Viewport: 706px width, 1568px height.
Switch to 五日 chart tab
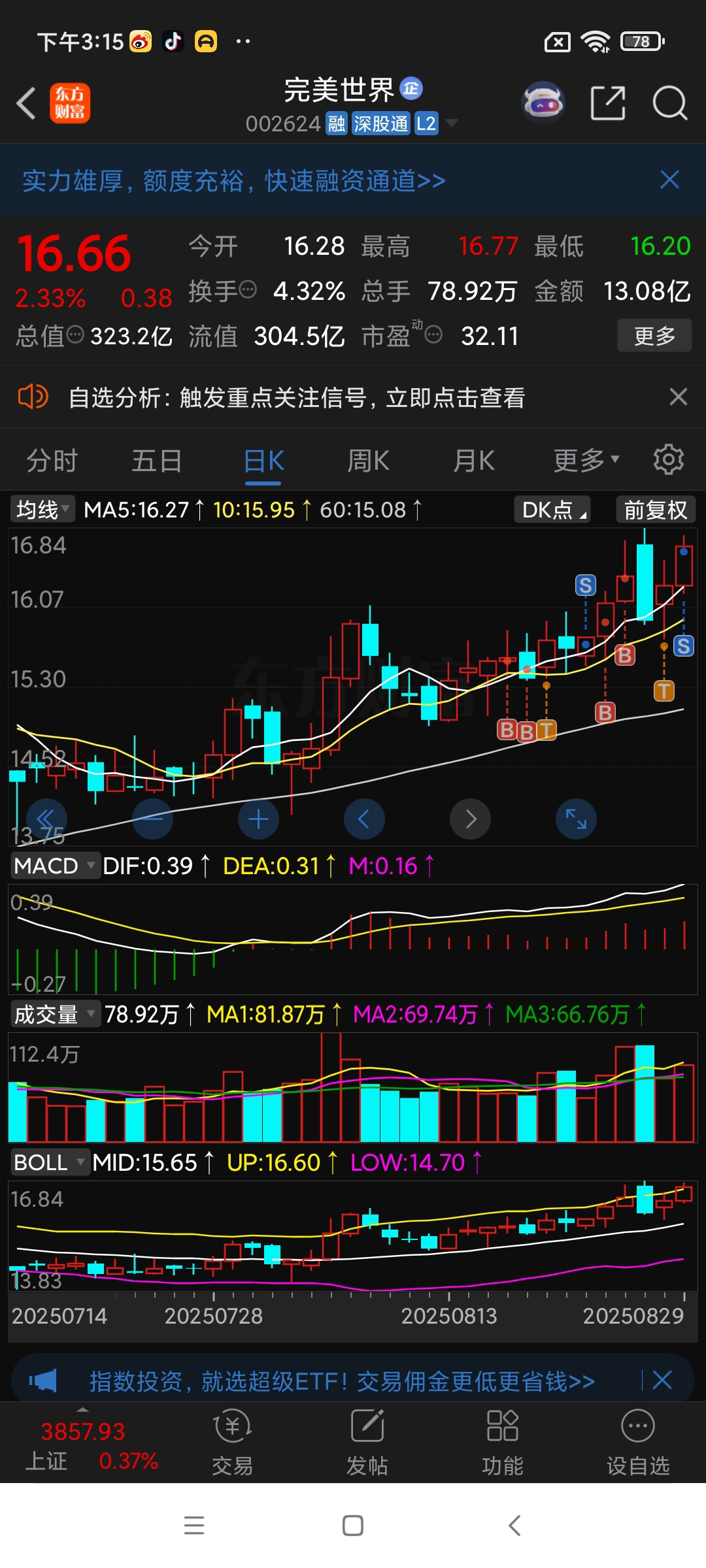(157, 461)
